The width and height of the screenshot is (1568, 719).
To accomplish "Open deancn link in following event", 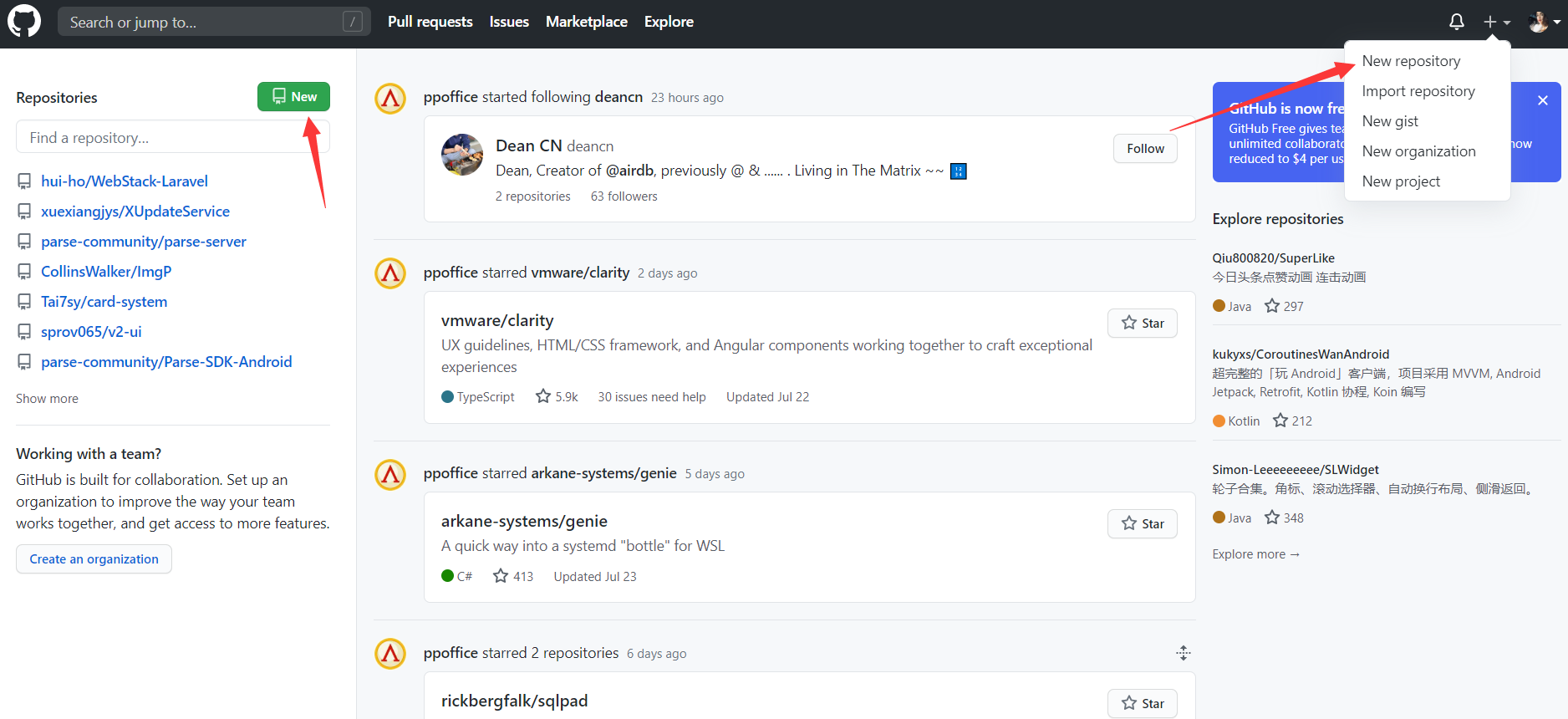I will click(619, 97).
